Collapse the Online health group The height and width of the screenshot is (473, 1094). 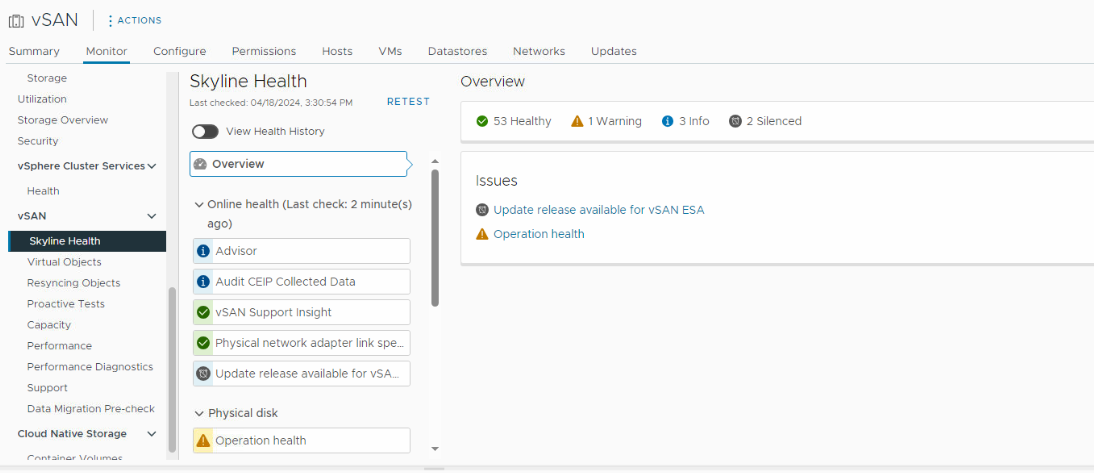tap(199, 204)
